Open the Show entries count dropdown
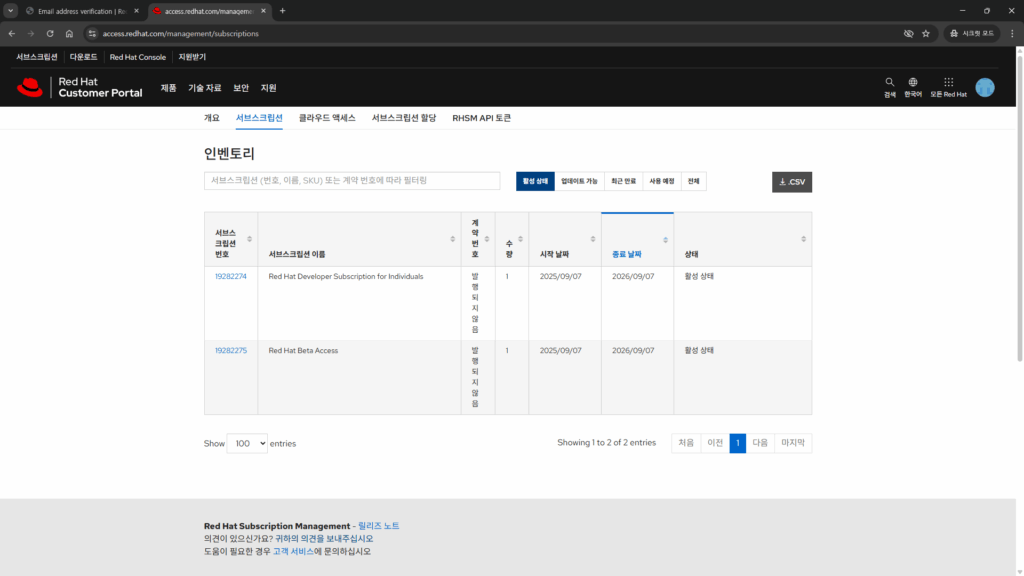The width and height of the screenshot is (1024, 576). [247, 443]
